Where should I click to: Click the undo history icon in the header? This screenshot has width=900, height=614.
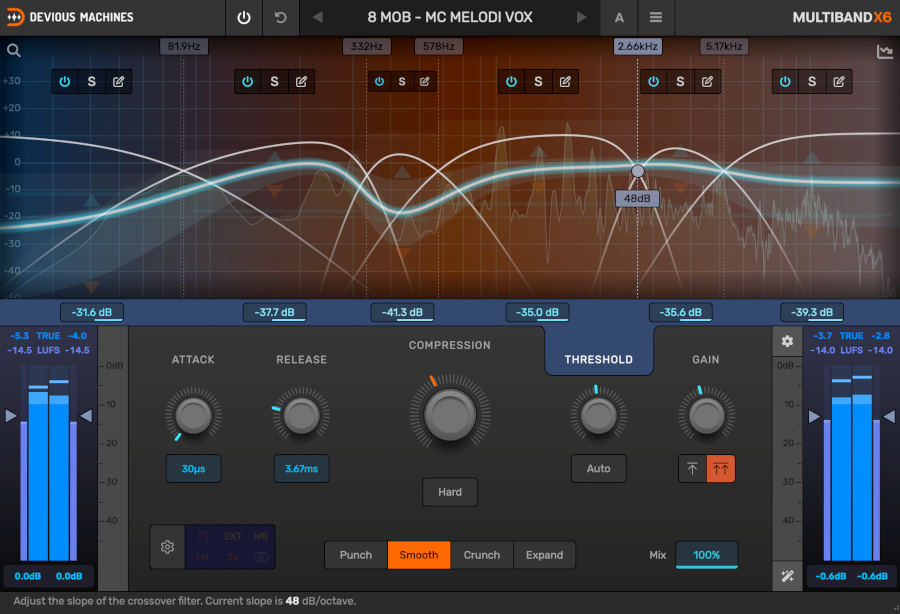[x=279, y=17]
